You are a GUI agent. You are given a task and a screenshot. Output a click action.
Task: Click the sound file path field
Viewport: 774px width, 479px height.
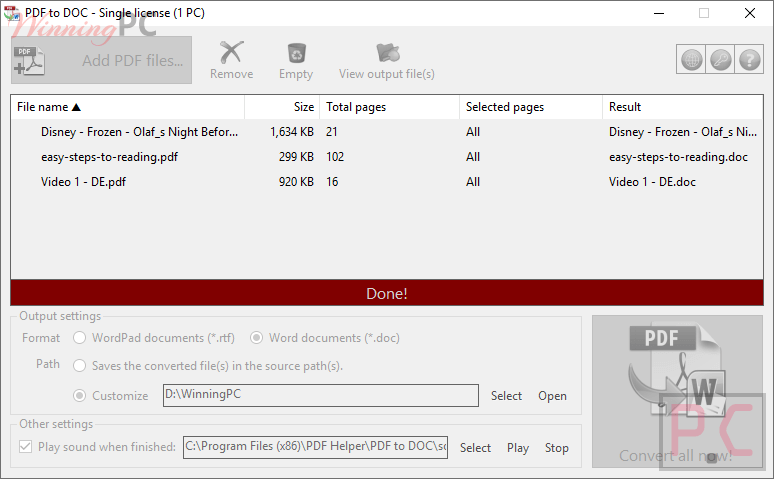coord(315,447)
